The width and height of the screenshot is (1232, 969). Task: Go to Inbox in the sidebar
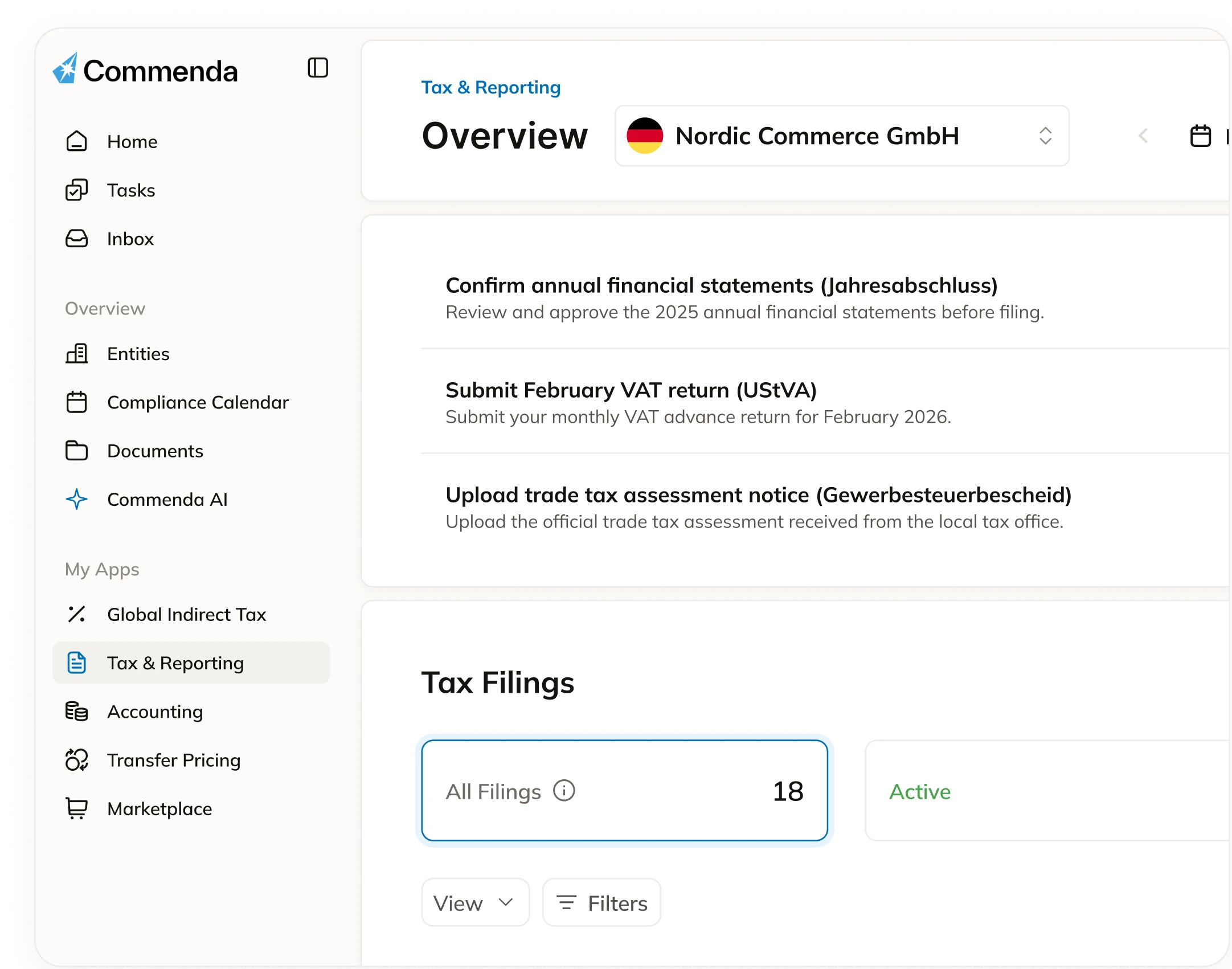coord(191,239)
